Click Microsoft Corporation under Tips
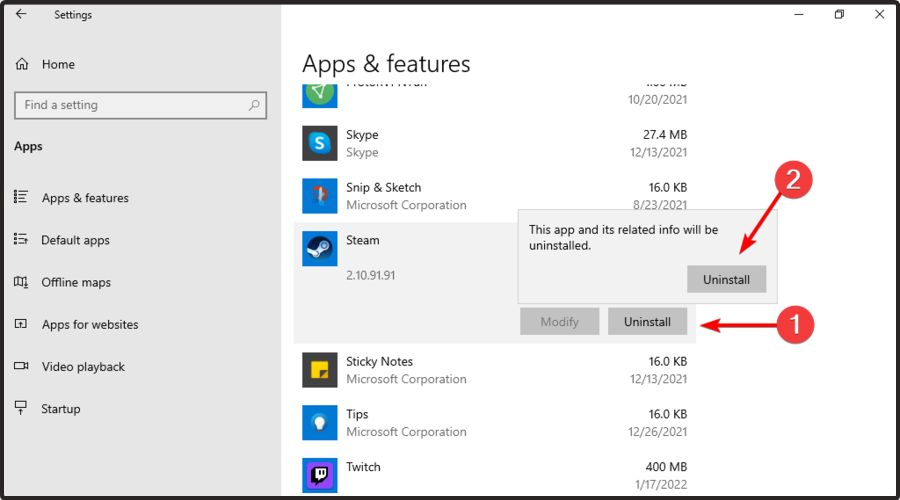900x500 pixels. [x=406, y=432]
